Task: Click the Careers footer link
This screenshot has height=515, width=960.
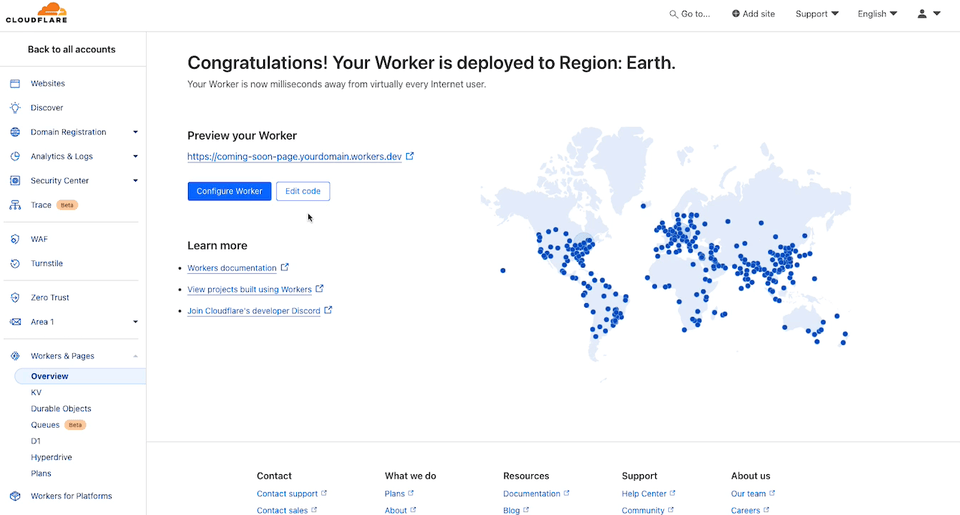Action: coord(746,510)
